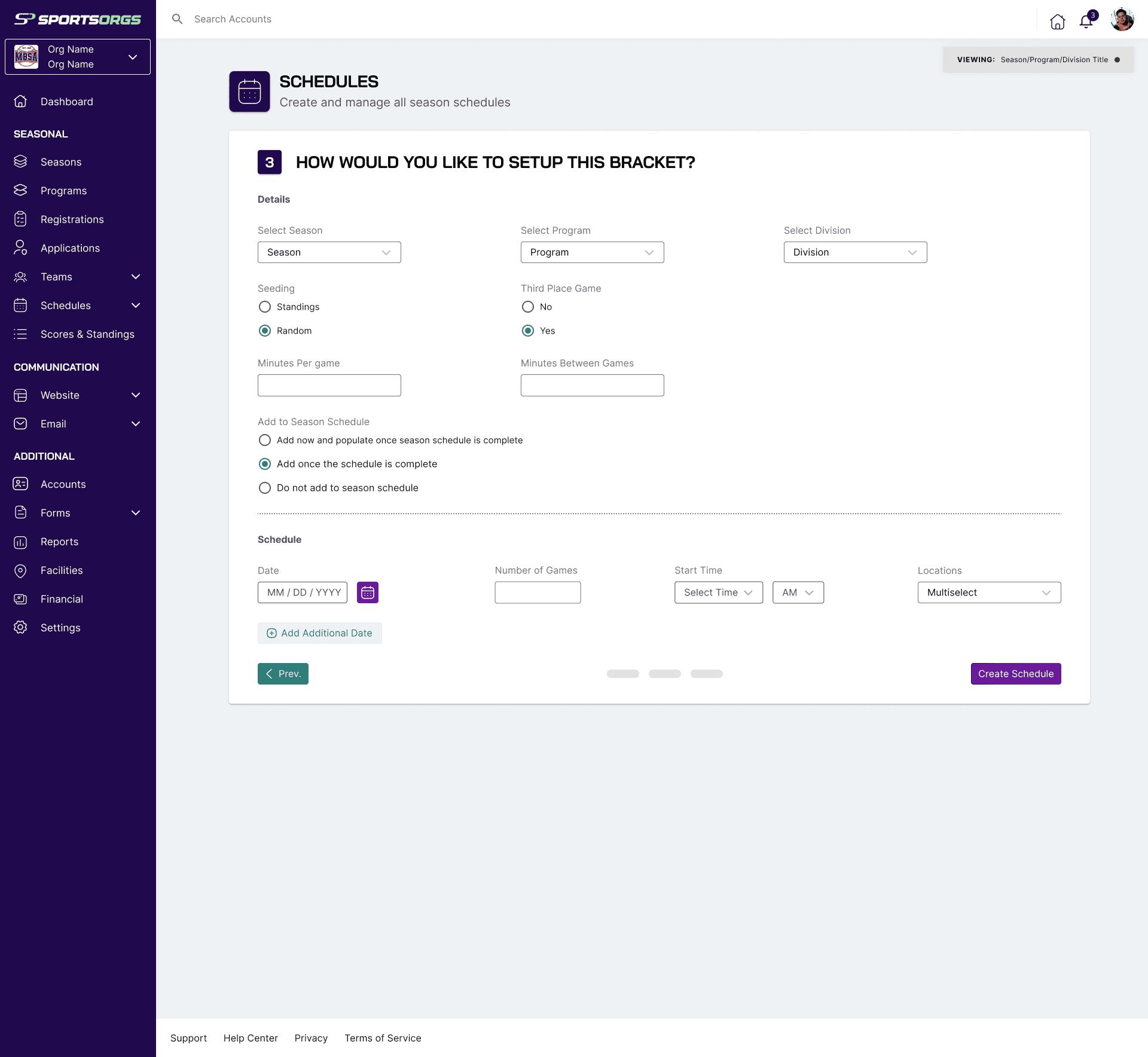Click Add Additional Date button

[x=319, y=633]
